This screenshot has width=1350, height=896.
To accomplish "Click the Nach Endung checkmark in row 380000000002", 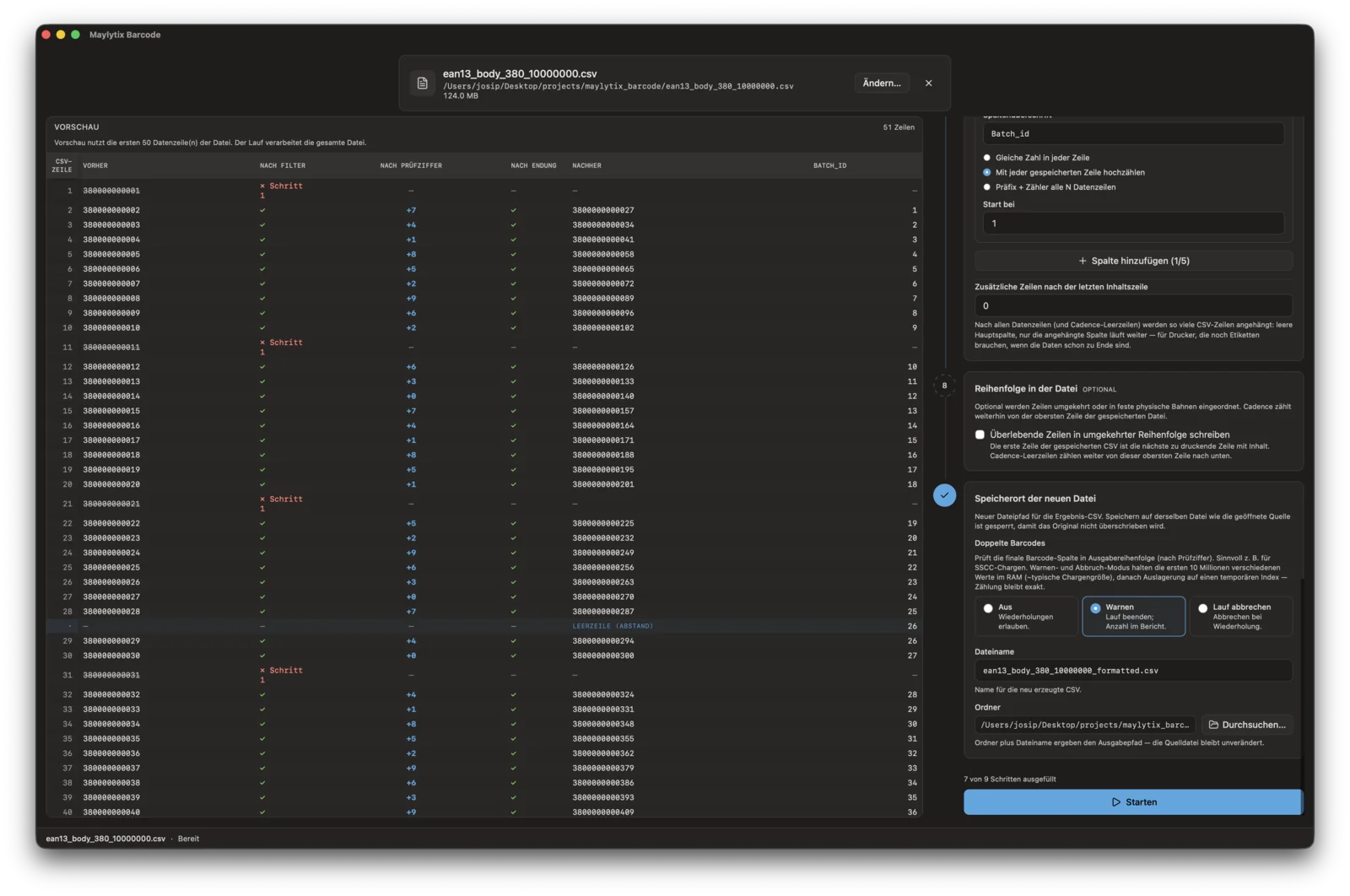I will tap(513, 210).
